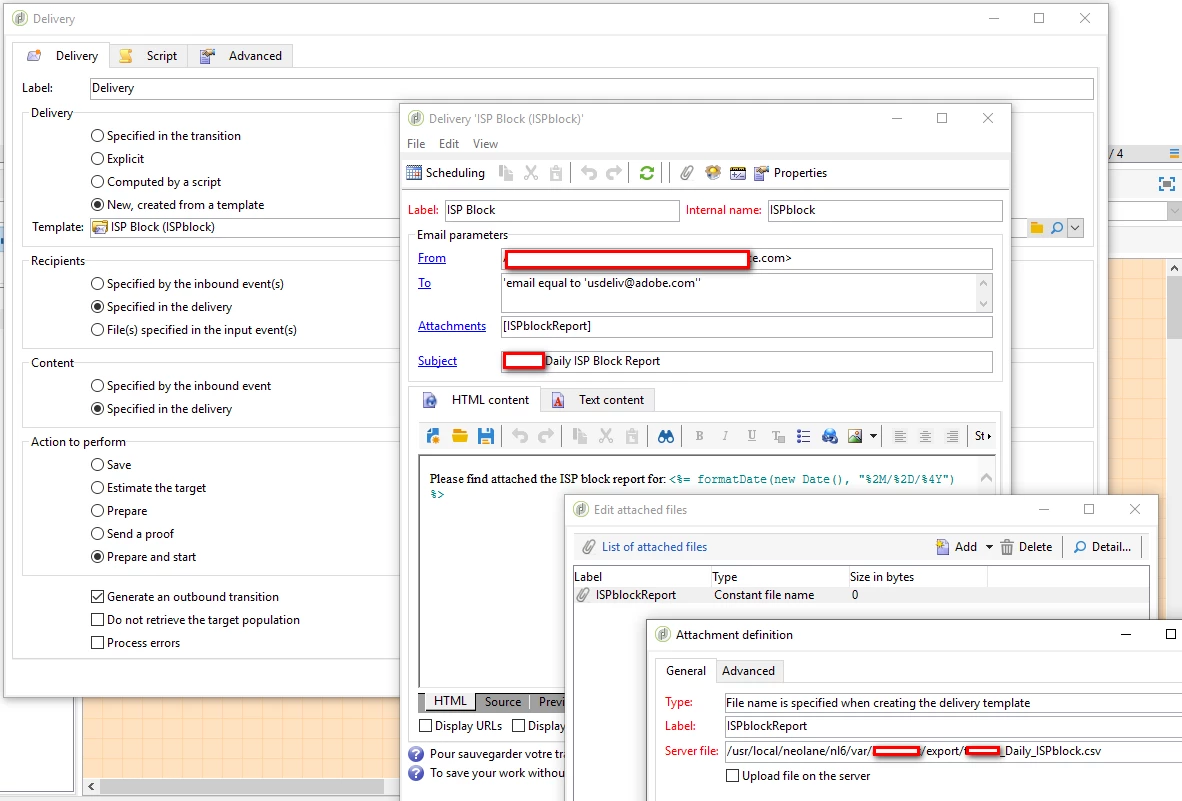This screenshot has width=1182, height=801.
Task: Center text in HTML editor
Action: 926,436
